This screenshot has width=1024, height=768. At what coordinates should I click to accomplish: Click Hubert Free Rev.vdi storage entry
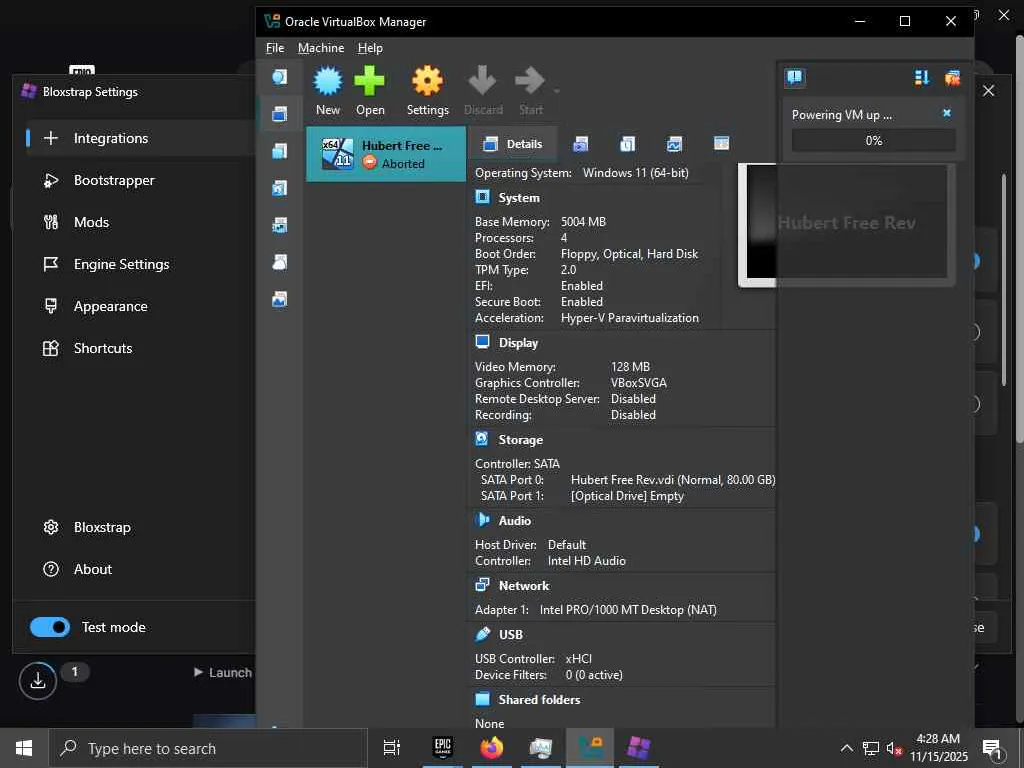click(x=673, y=480)
